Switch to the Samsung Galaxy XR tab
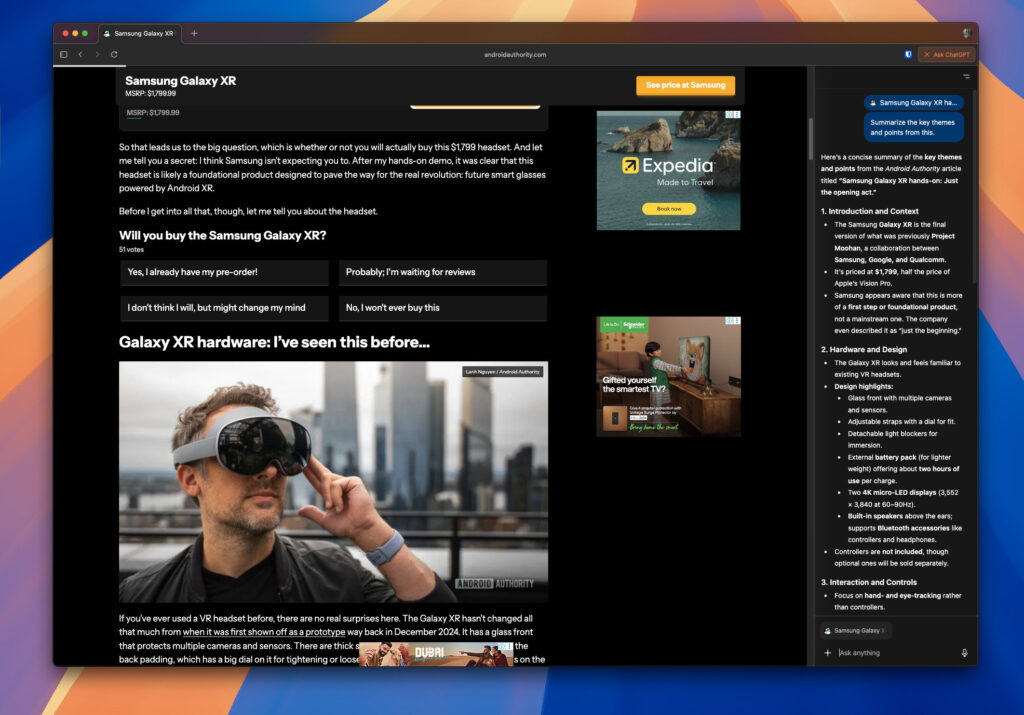Viewport: 1024px width, 715px height. click(140, 32)
